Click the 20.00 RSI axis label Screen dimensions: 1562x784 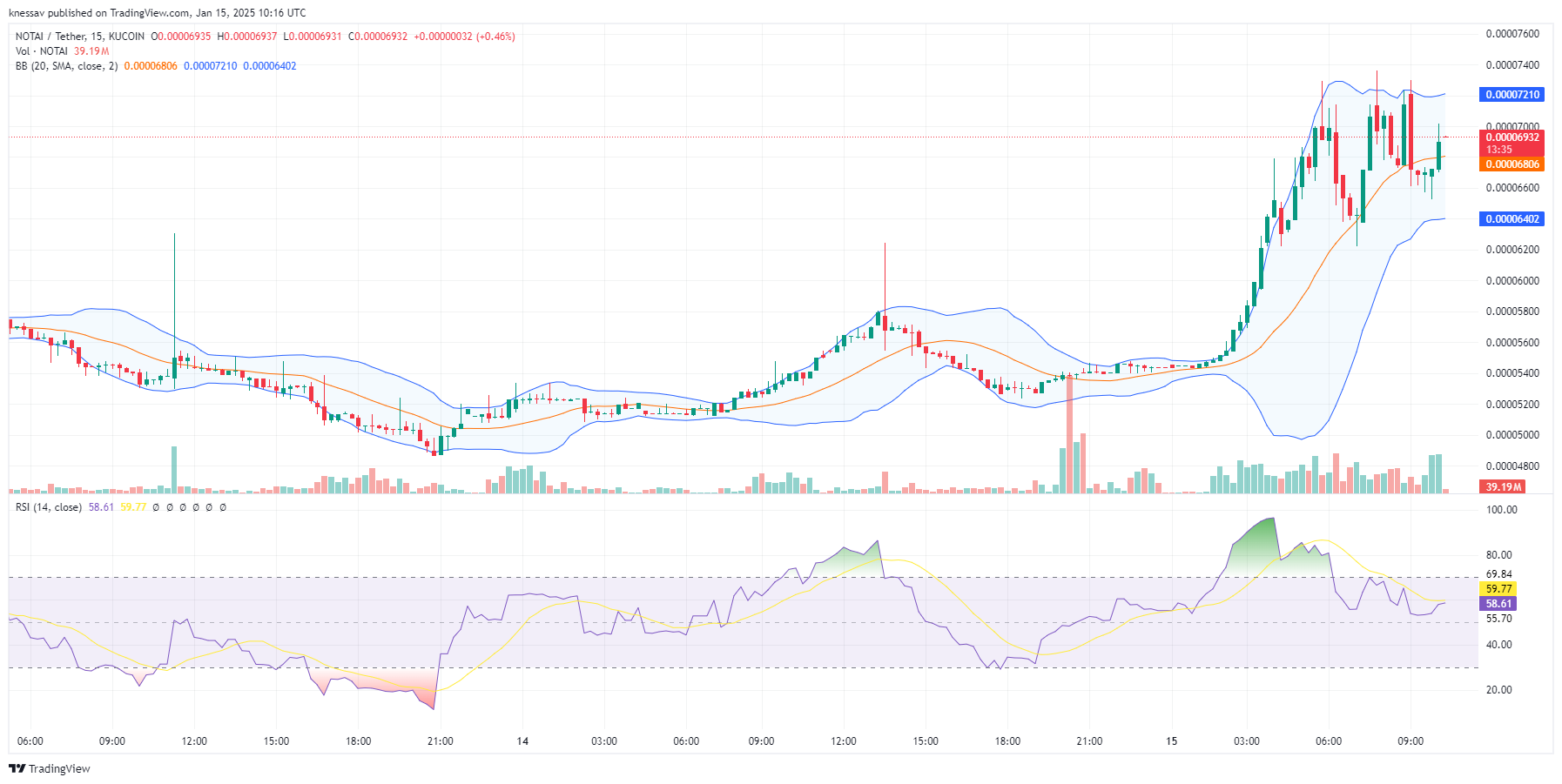pyautogui.click(x=1498, y=690)
